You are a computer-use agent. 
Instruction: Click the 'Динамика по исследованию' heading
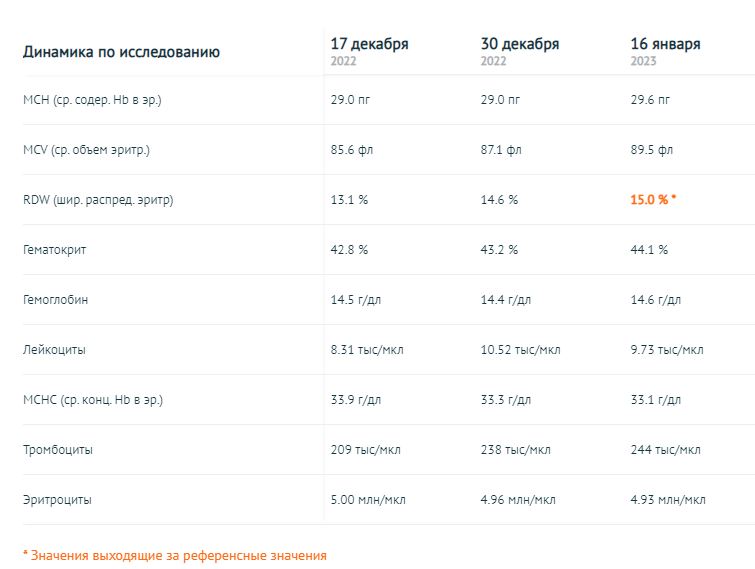122,52
